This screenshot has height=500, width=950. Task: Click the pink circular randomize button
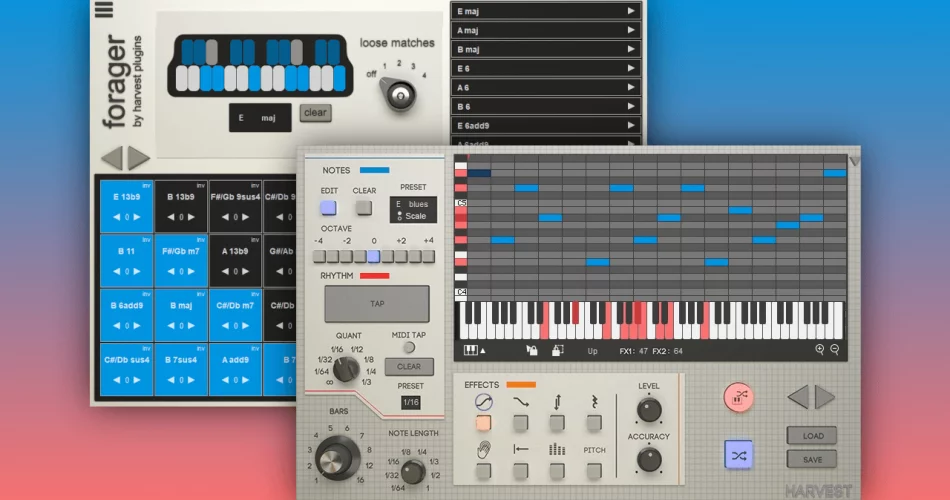pyautogui.click(x=739, y=398)
